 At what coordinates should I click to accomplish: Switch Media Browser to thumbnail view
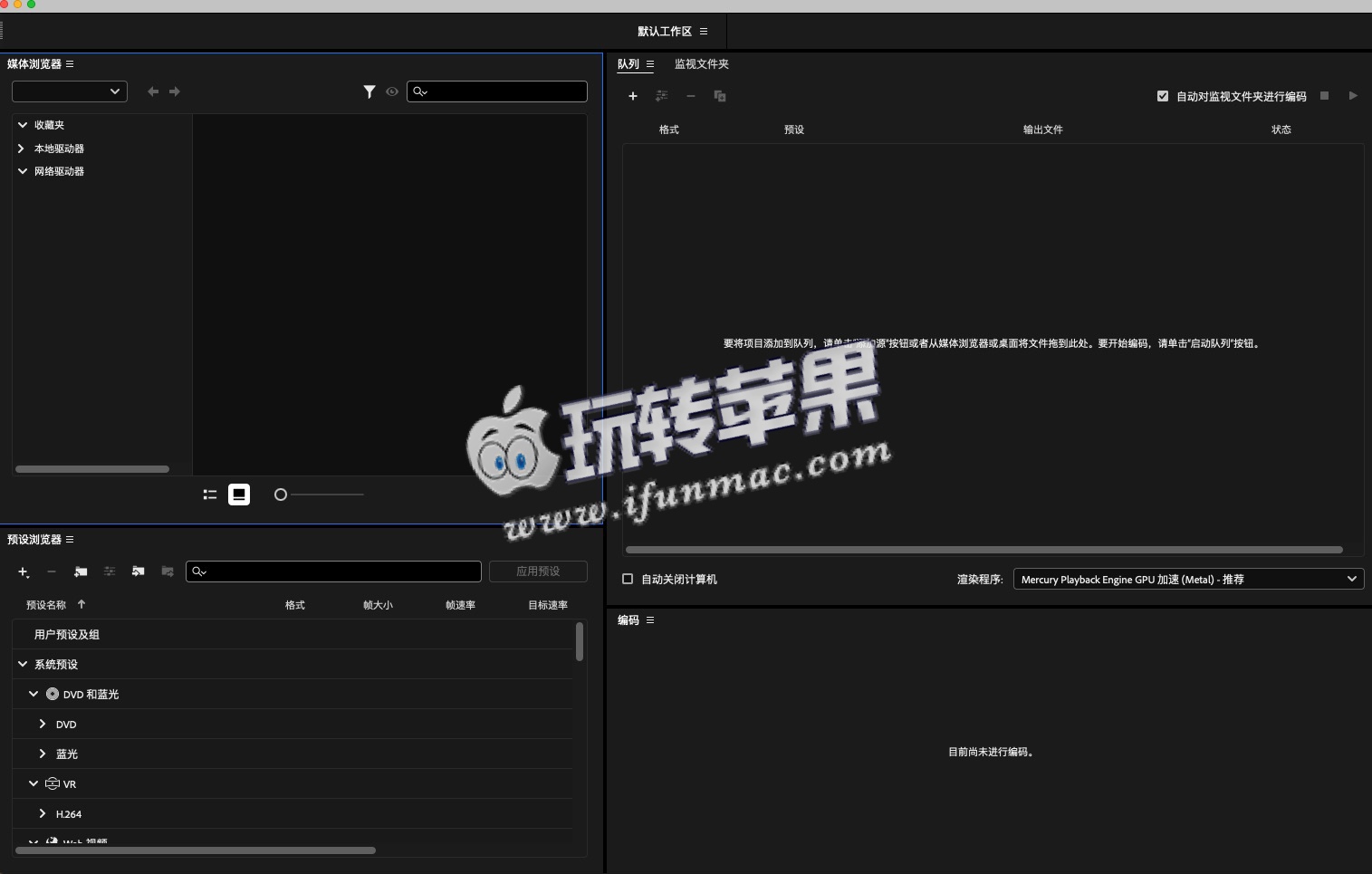click(239, 495)
